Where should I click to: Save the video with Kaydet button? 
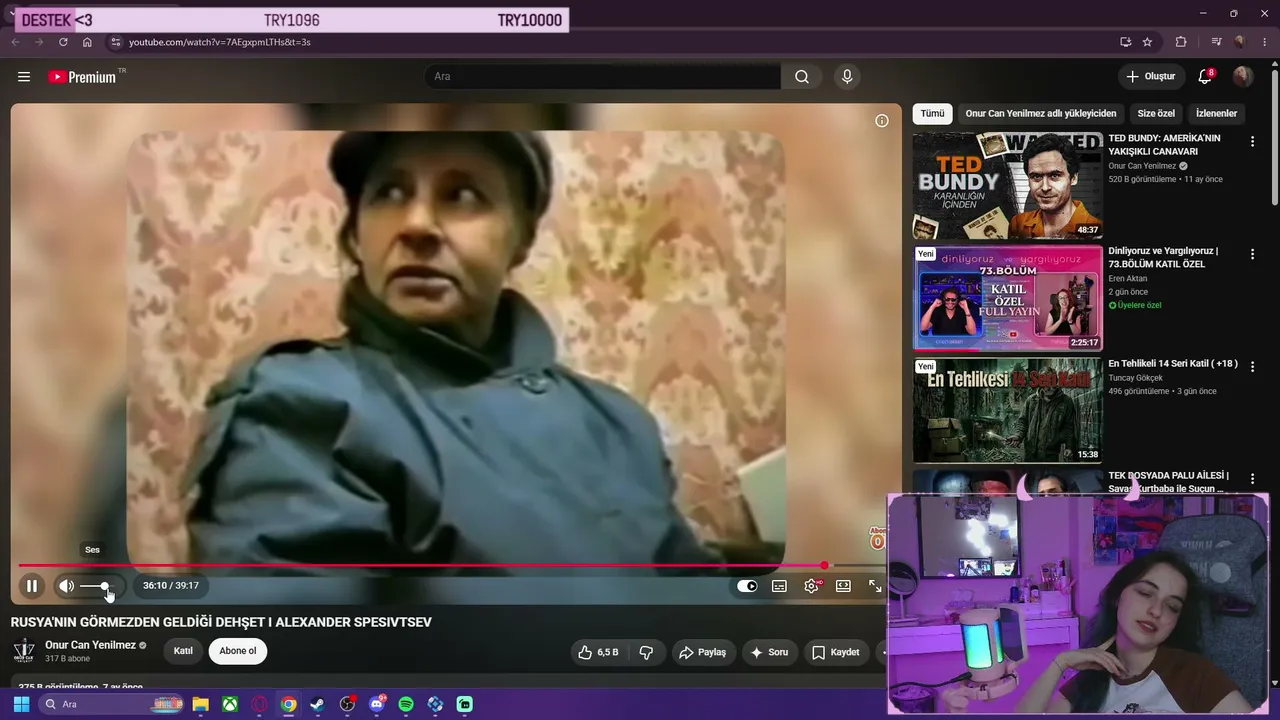tap(835, 652)
